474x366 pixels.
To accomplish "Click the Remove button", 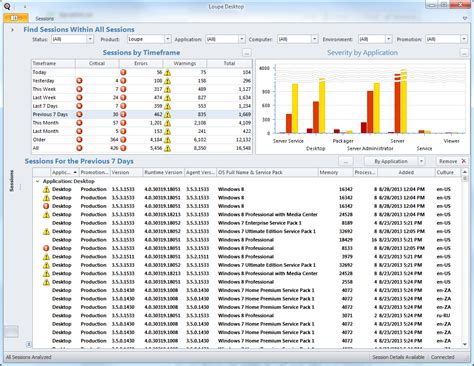I will tap(452, 161).
